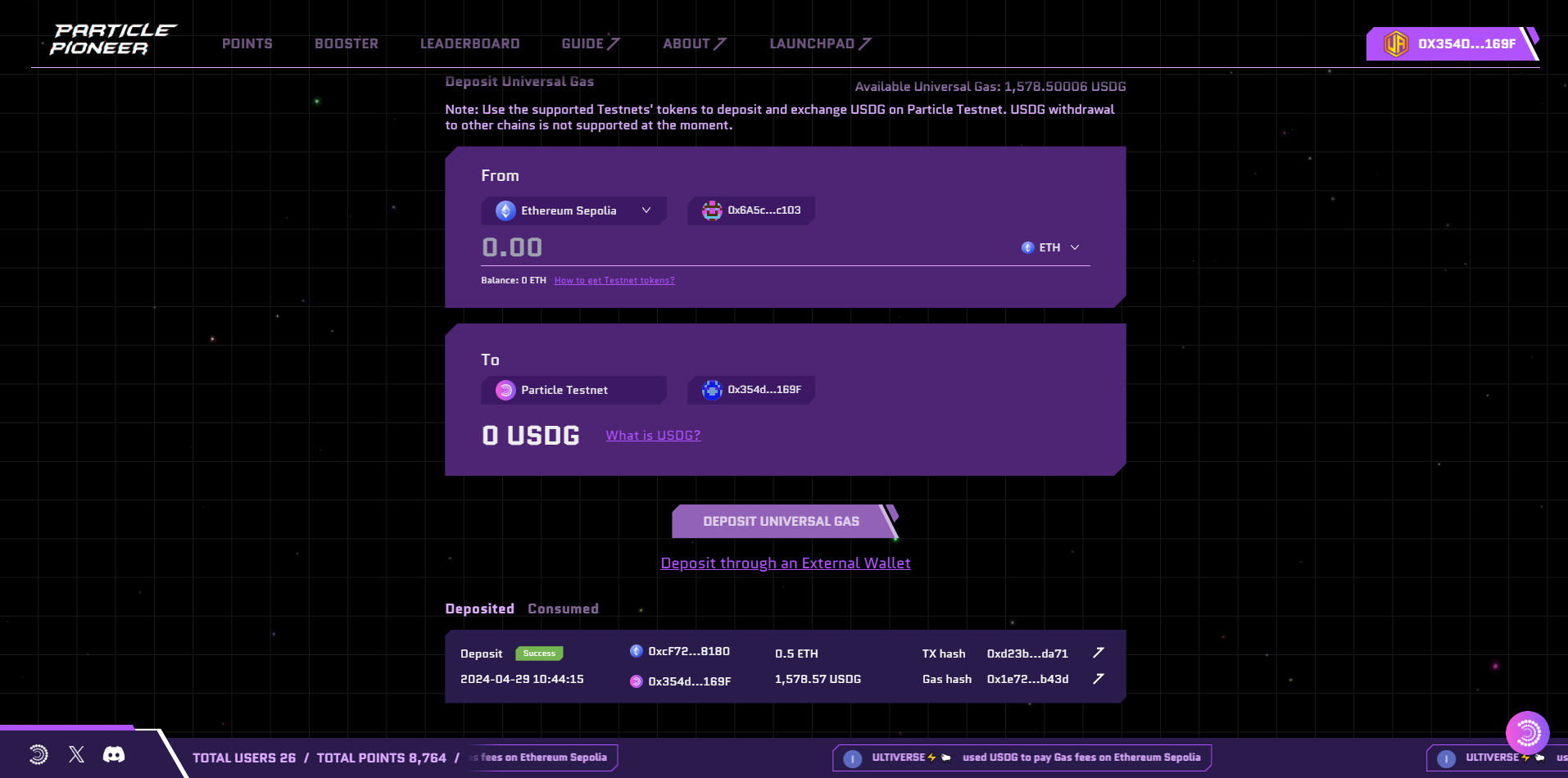Click the ETH token icon in From panel
The height and width of the screenshot is (778, 1568).
1027,247
